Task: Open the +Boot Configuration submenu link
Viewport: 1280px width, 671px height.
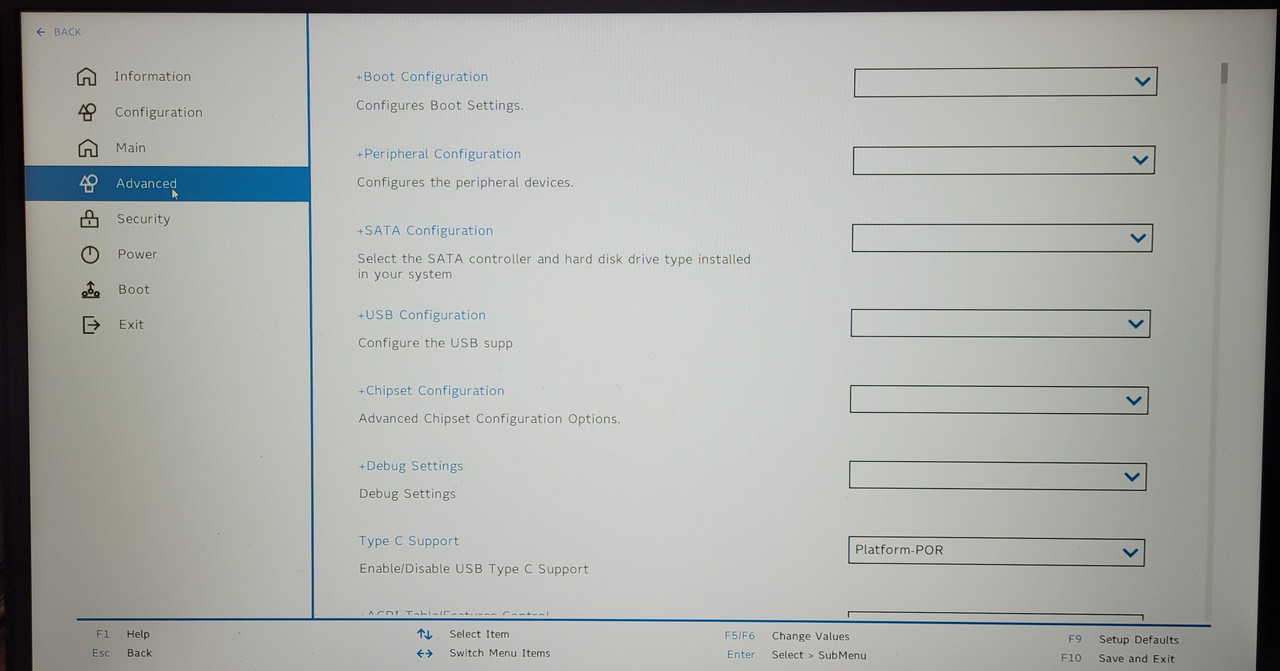Action: [422, 77]
